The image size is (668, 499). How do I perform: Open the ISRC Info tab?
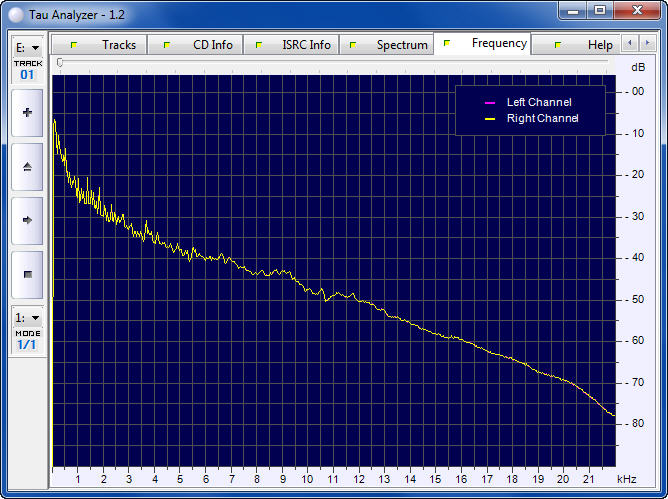pyautogui.click(x=291, y=45)
